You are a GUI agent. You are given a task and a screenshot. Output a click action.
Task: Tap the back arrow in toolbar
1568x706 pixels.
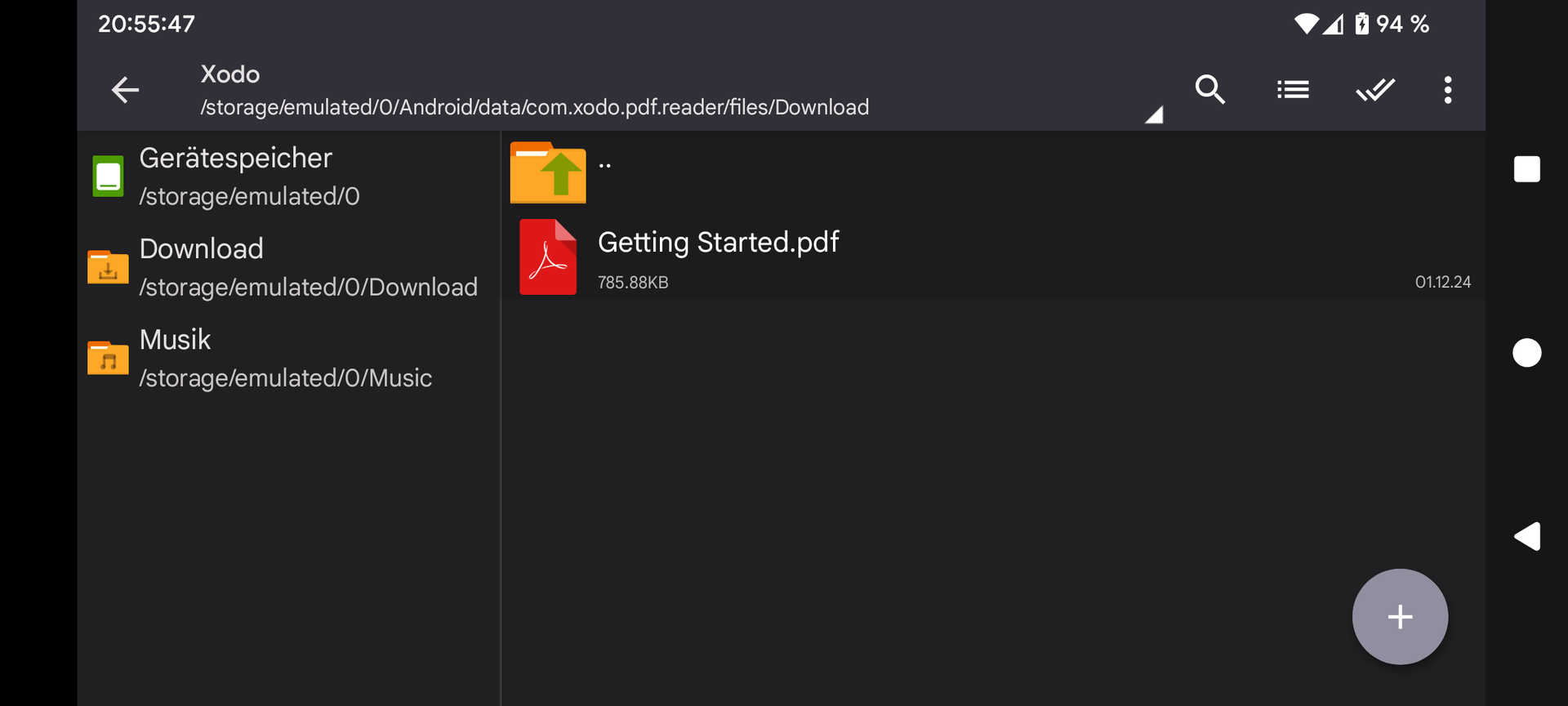pyautogui.click(x=125, y=90)
